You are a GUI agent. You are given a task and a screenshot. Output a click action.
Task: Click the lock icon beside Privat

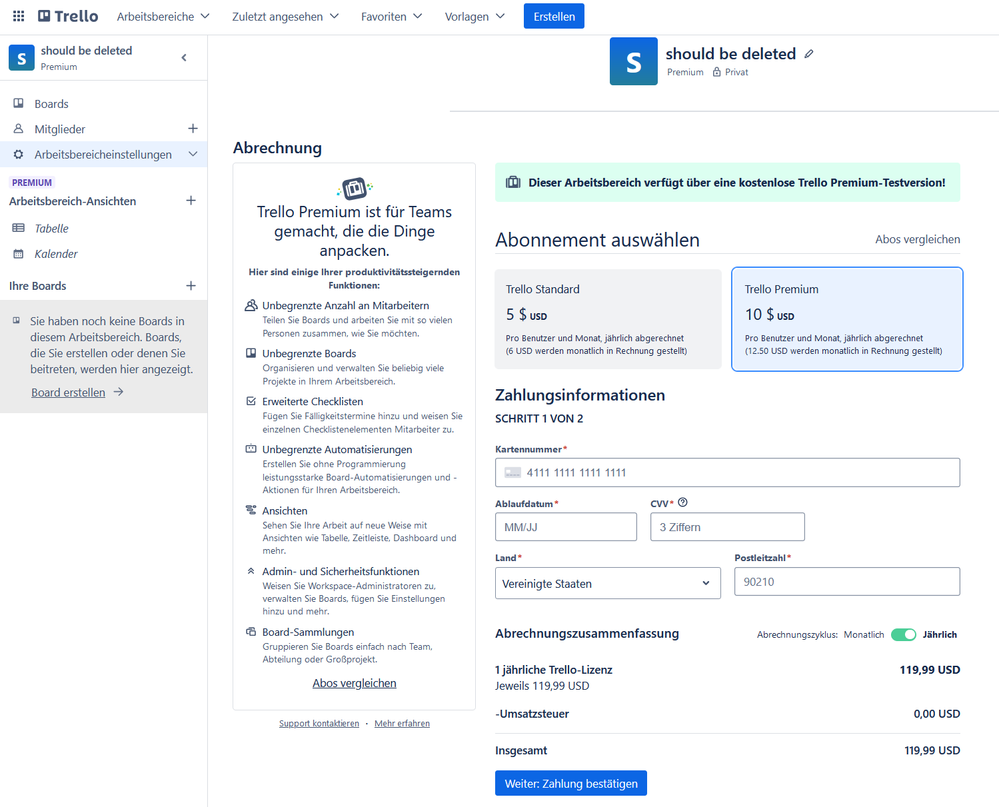[717, 72]
